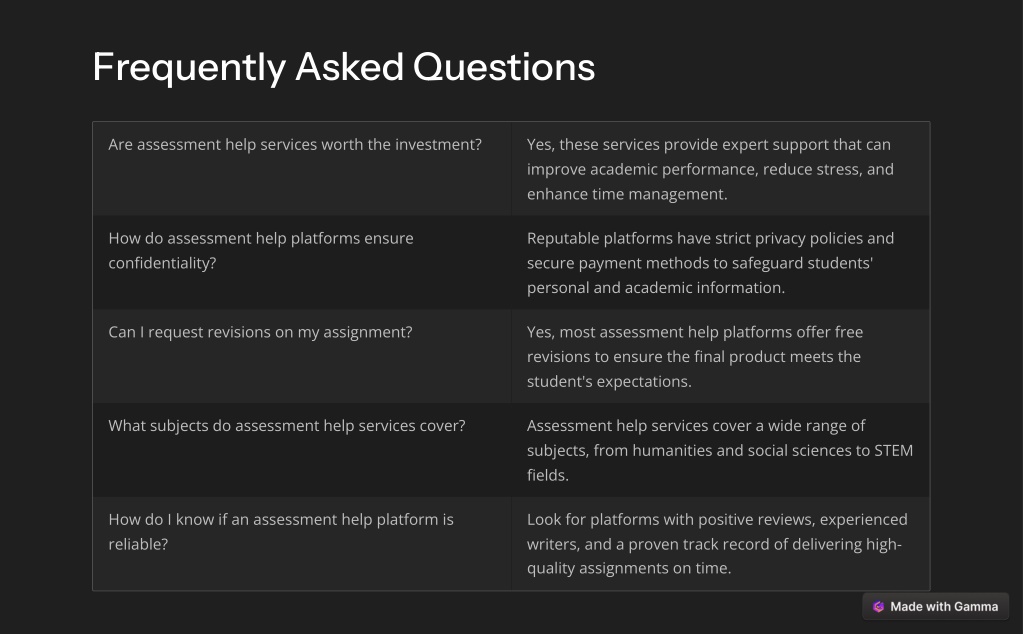Click 'quality assignments on time' text line
1023x634 pixels.
click(629, 568)
